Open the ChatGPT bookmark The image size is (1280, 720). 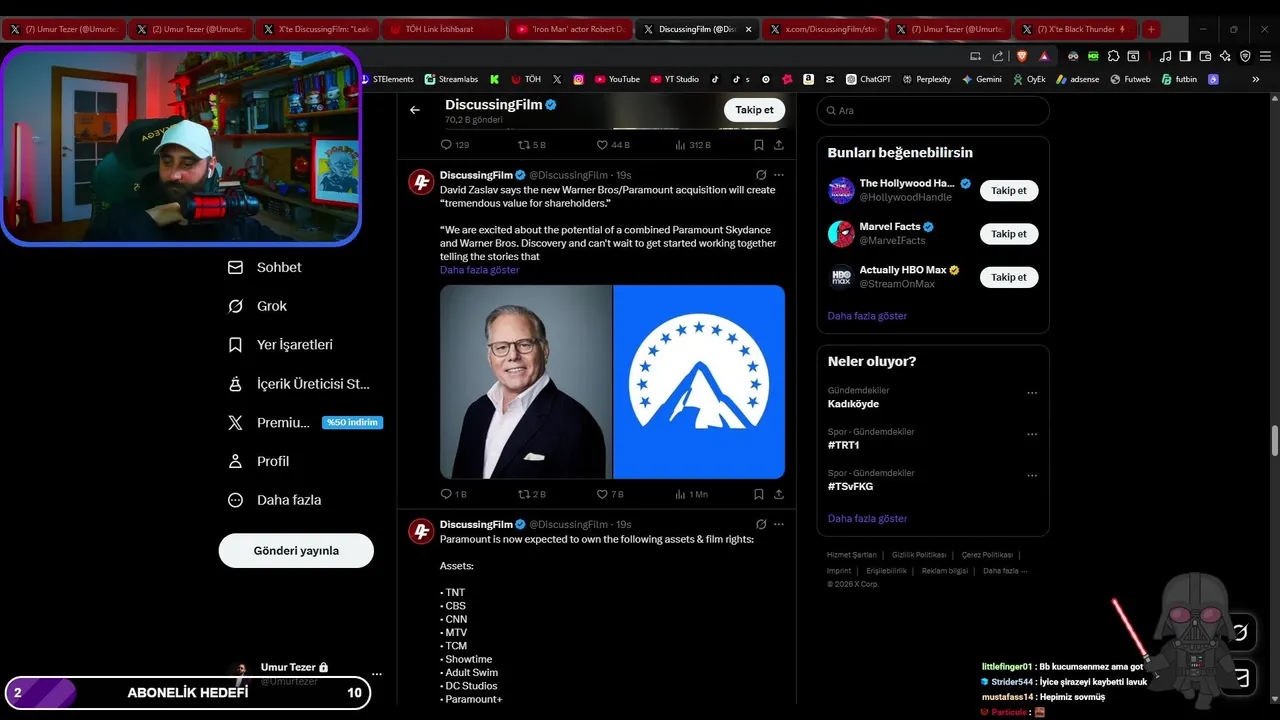868,79
